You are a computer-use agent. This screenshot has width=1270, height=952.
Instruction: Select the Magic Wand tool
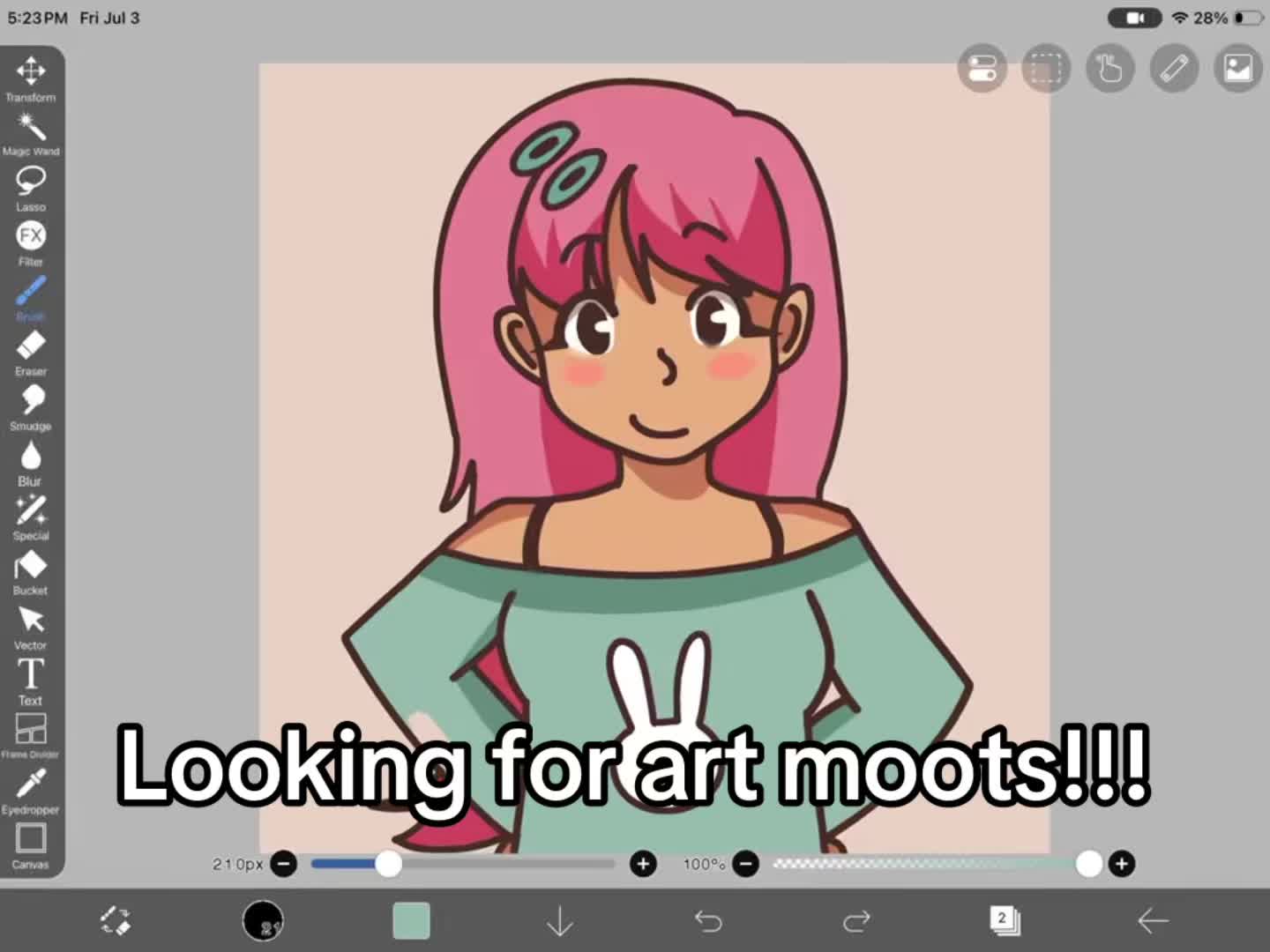pyautogui.click(x=31, y=134)
